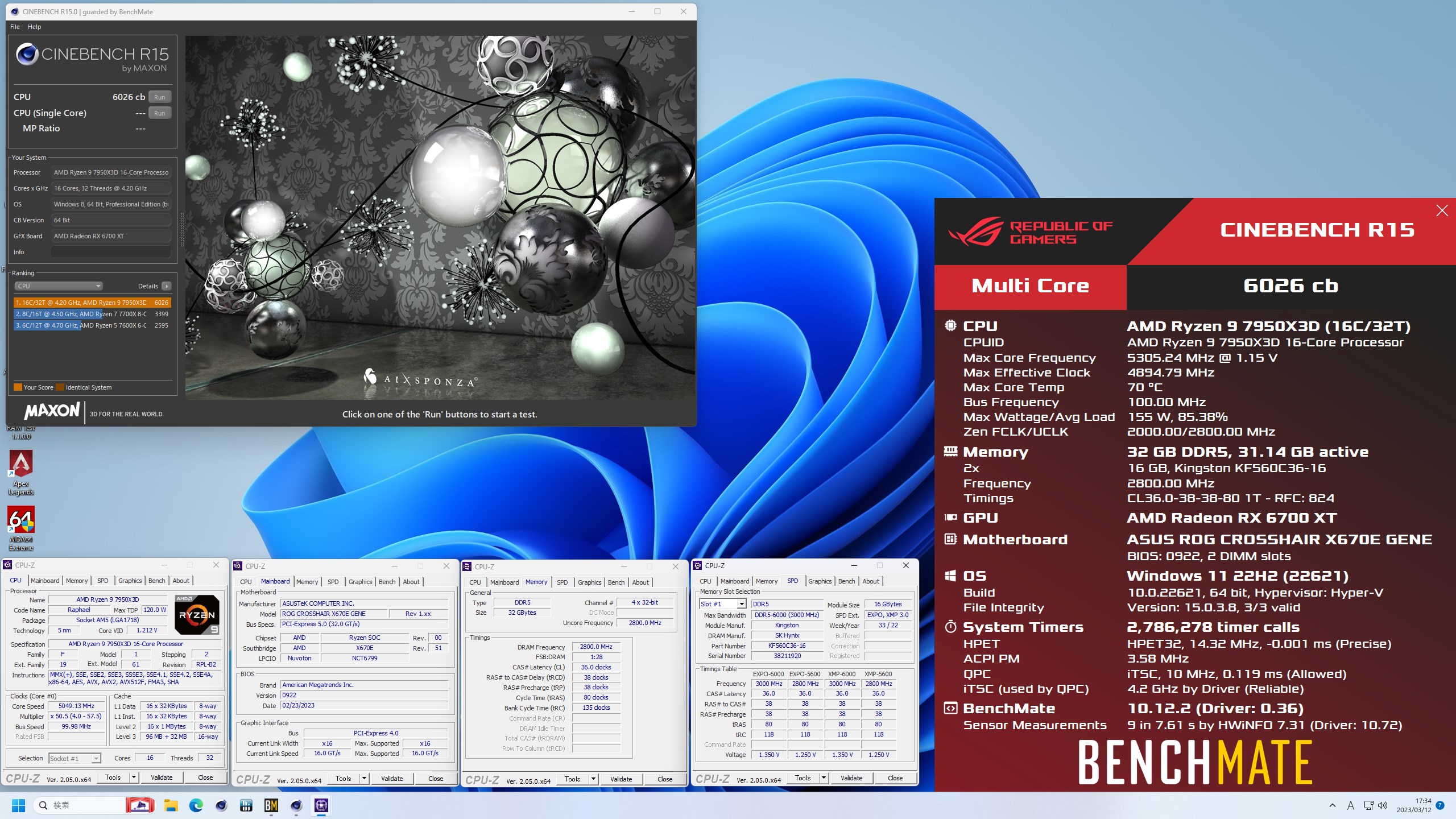Switch to BenchMate via its BM taskbar icon
This screenshot has height=819, width=1456.
pos(271,805)
